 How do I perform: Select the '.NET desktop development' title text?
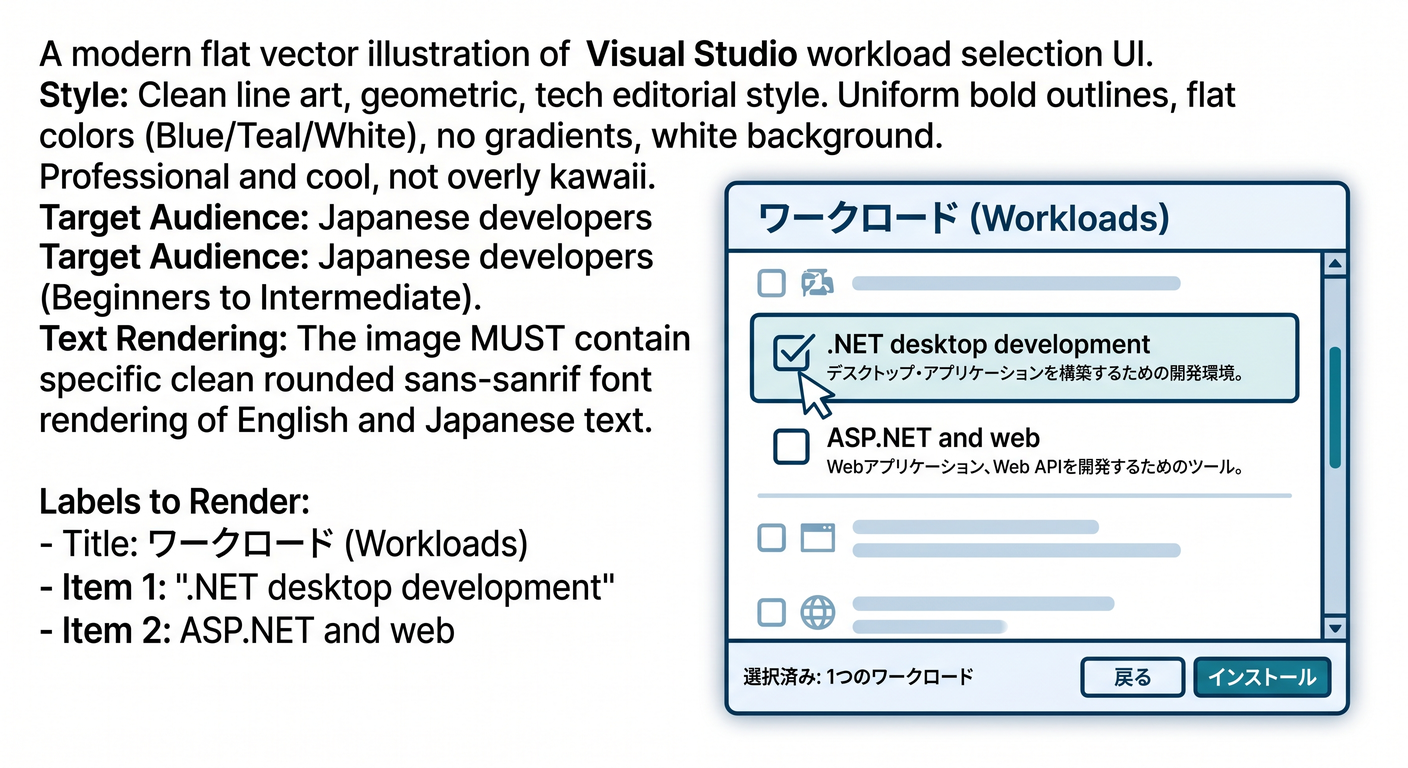click(989, 345)
